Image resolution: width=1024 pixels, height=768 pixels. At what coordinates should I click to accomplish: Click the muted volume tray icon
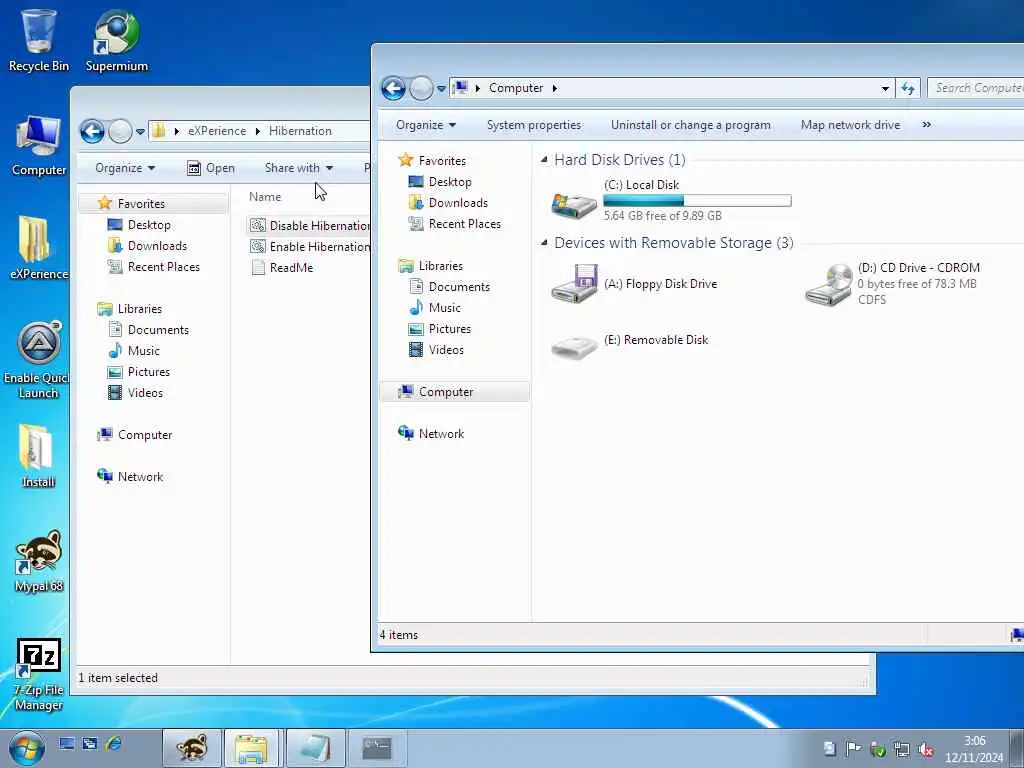coord(925,749)
